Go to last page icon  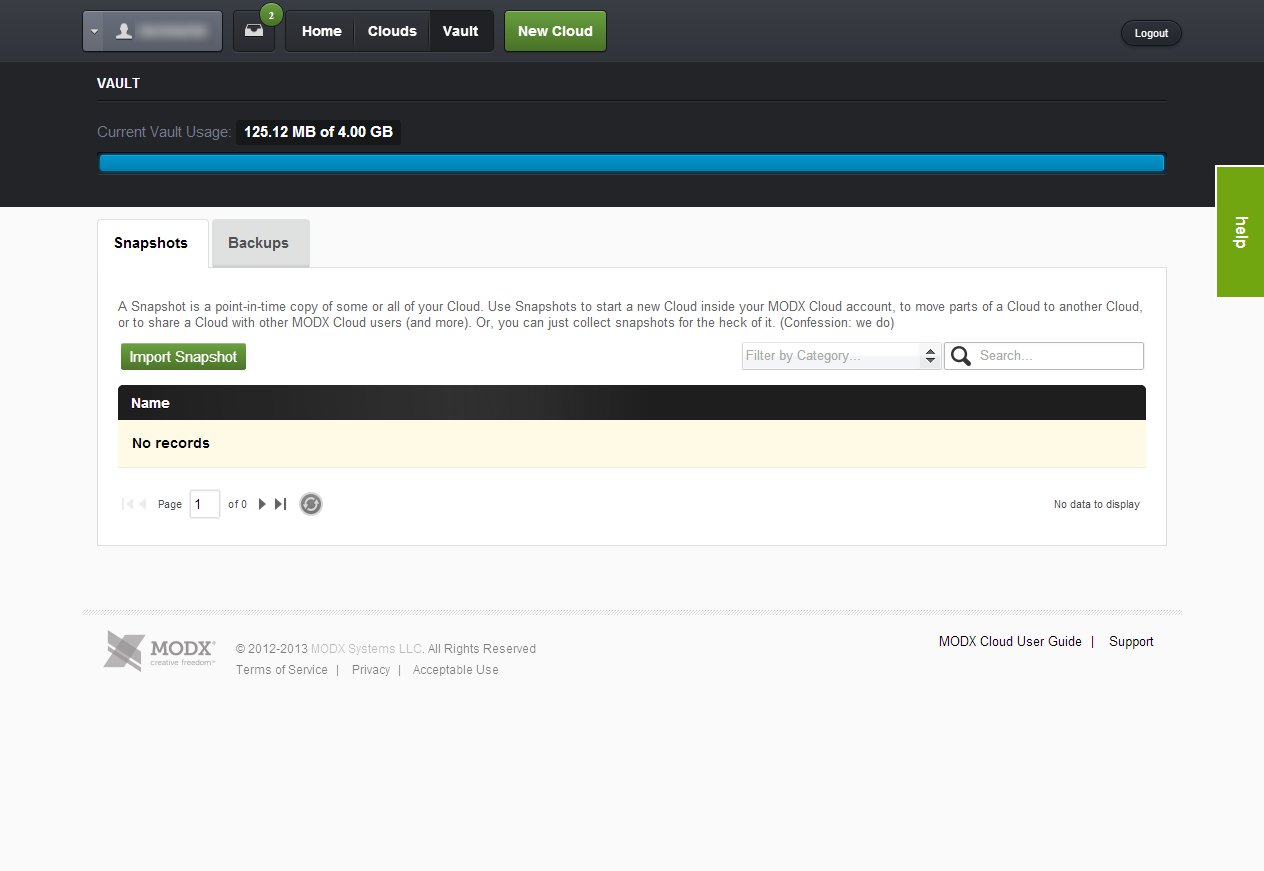[280, 504]
